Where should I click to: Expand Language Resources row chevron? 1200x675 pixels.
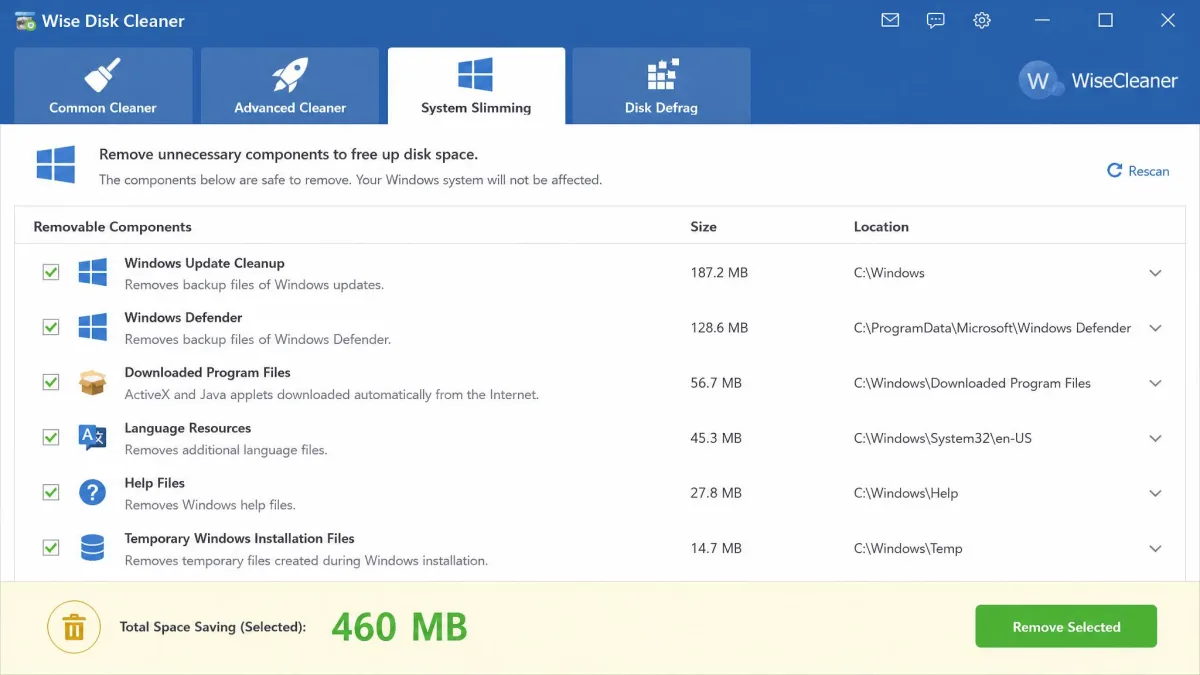1155,438
